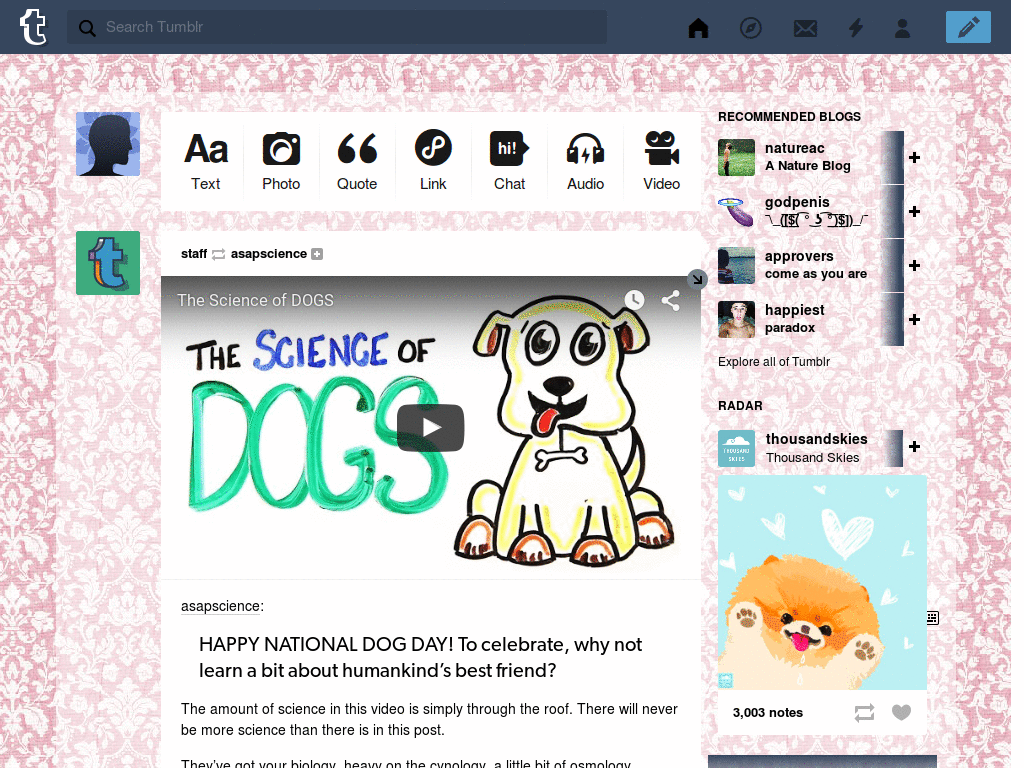1024x768 pixels.
Task: Click the Watch later clock icon
Action: pos(634,300)
